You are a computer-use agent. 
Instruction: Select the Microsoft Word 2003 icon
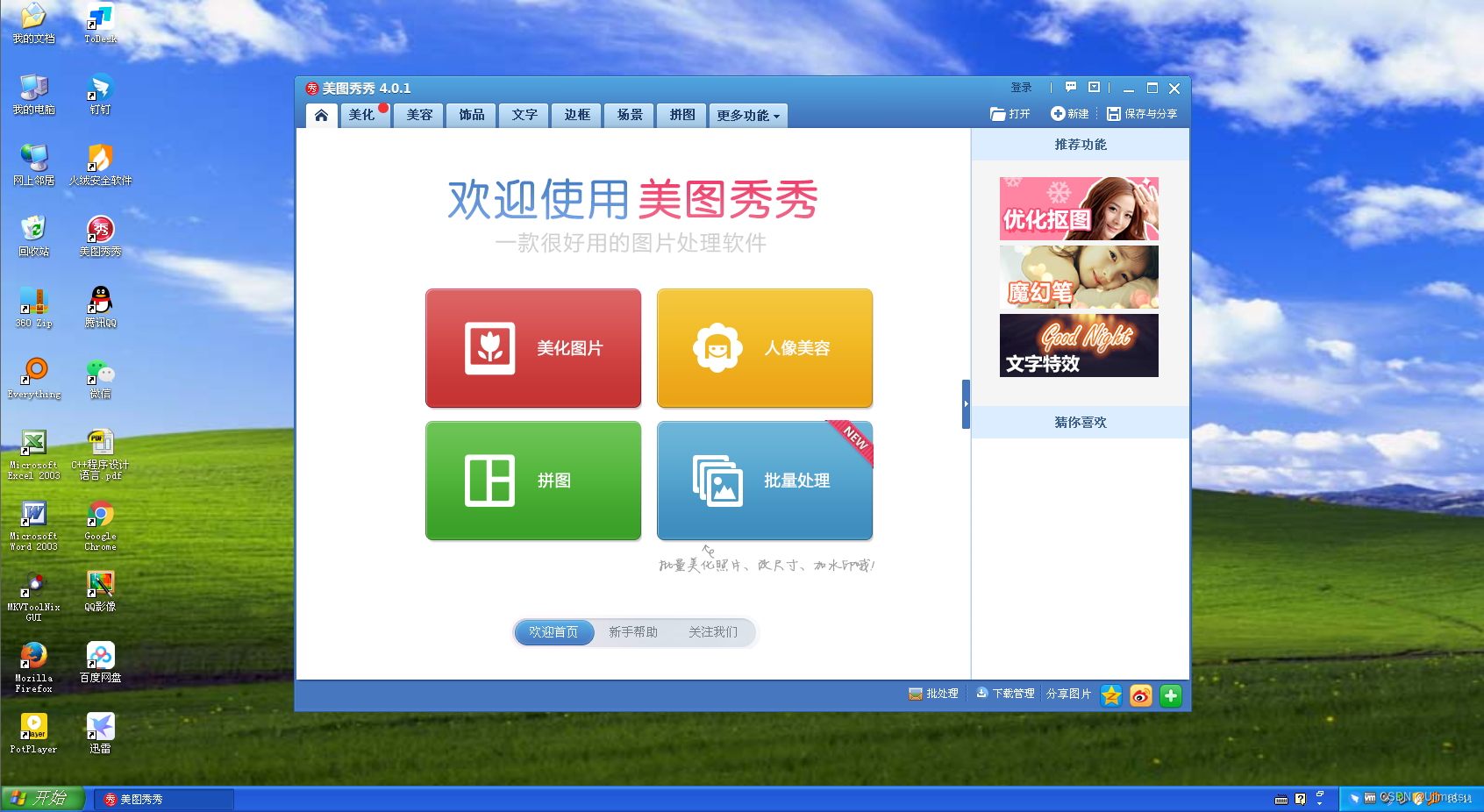[x=33, y=525]
